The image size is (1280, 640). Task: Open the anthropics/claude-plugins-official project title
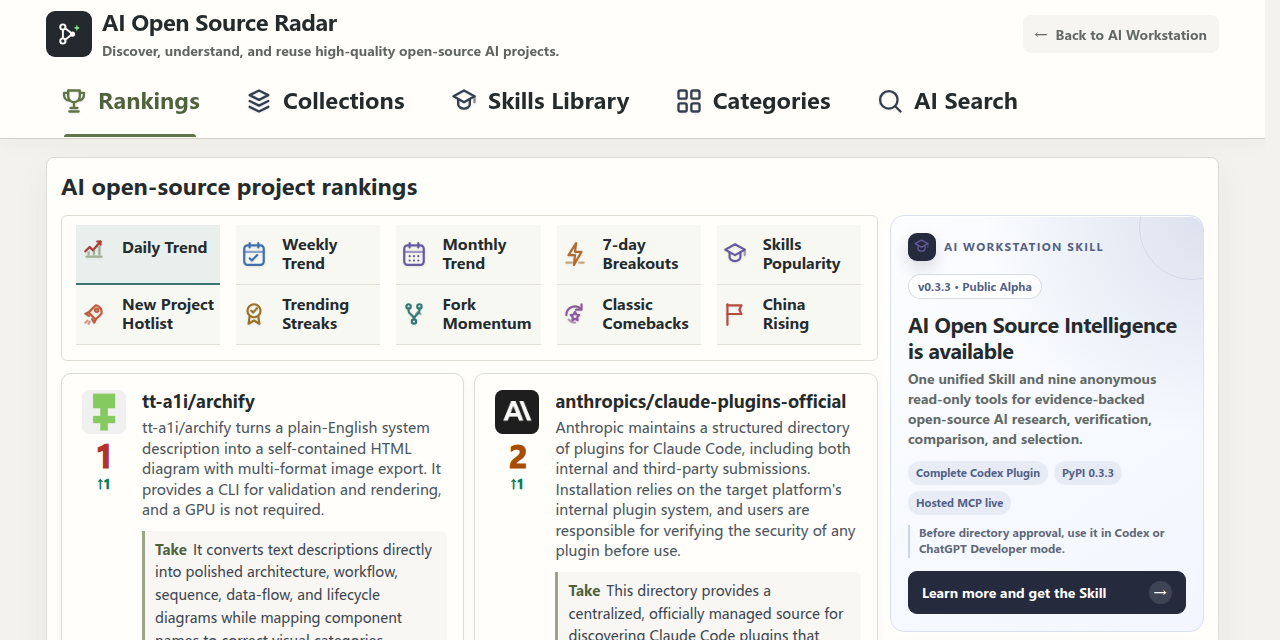(701, 402)
